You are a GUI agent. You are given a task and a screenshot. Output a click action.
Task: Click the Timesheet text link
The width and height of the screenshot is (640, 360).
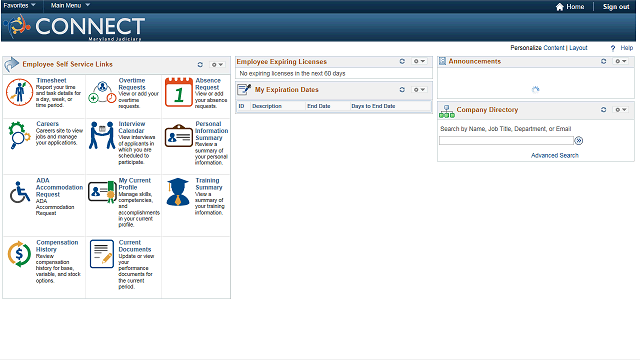[x=51, y=80]
